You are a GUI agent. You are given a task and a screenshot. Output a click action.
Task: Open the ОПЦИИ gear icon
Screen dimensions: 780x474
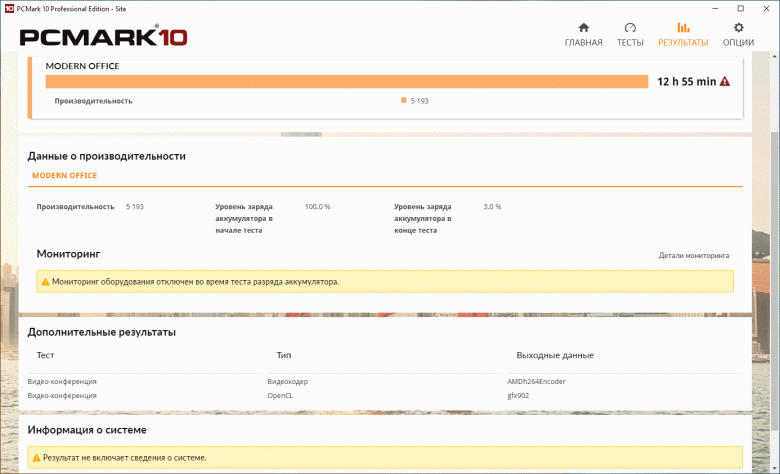coord(738,27)
